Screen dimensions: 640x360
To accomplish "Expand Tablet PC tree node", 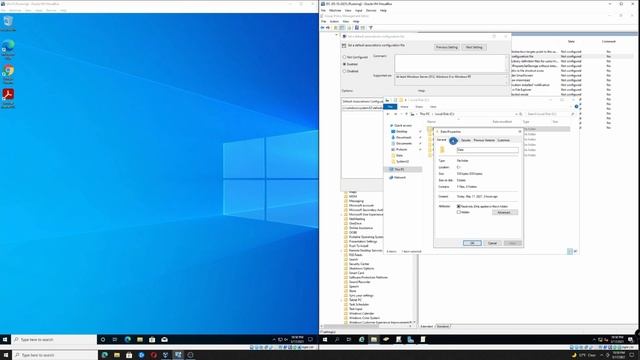I will coord(342,300).
